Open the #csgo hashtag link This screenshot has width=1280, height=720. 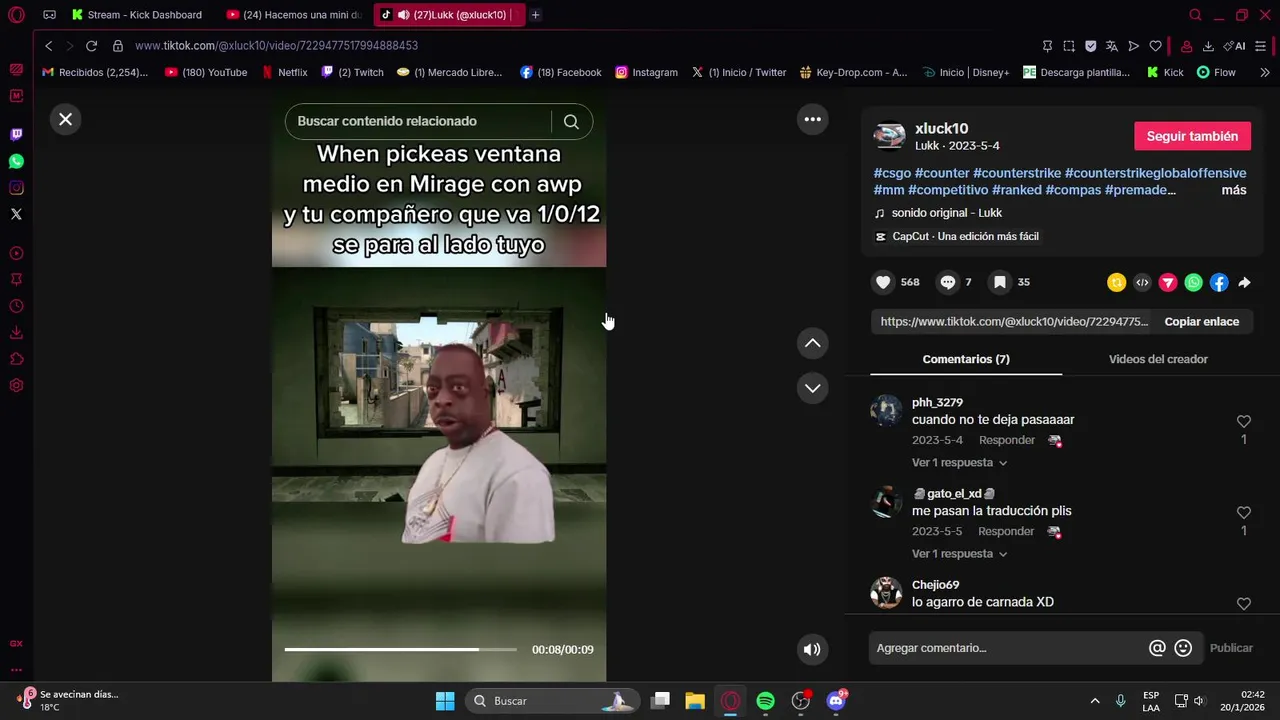point(892,173)
